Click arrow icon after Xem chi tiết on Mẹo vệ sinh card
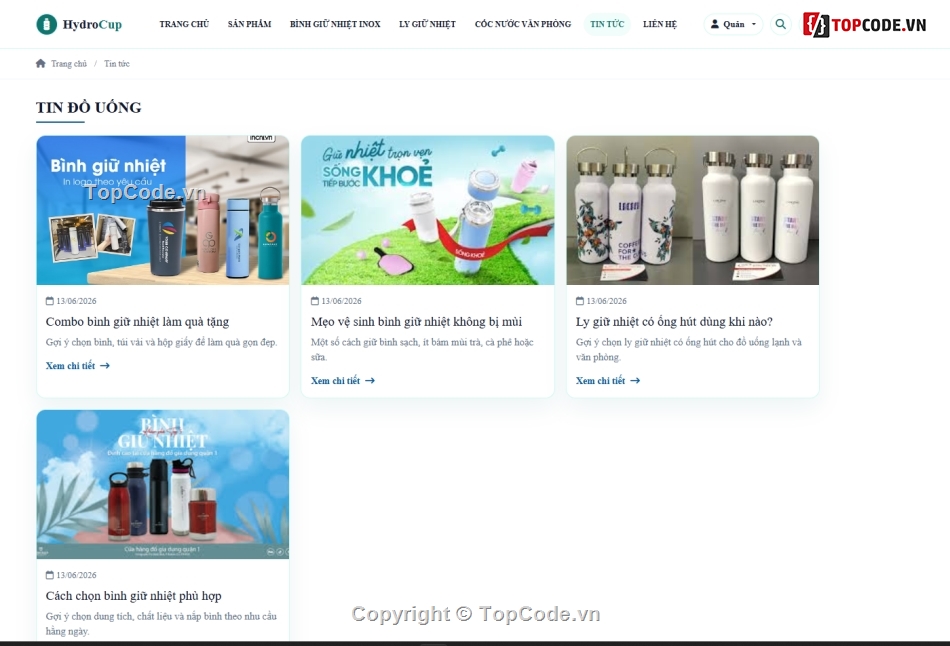950x646 pixels. [x=370, y=381]
